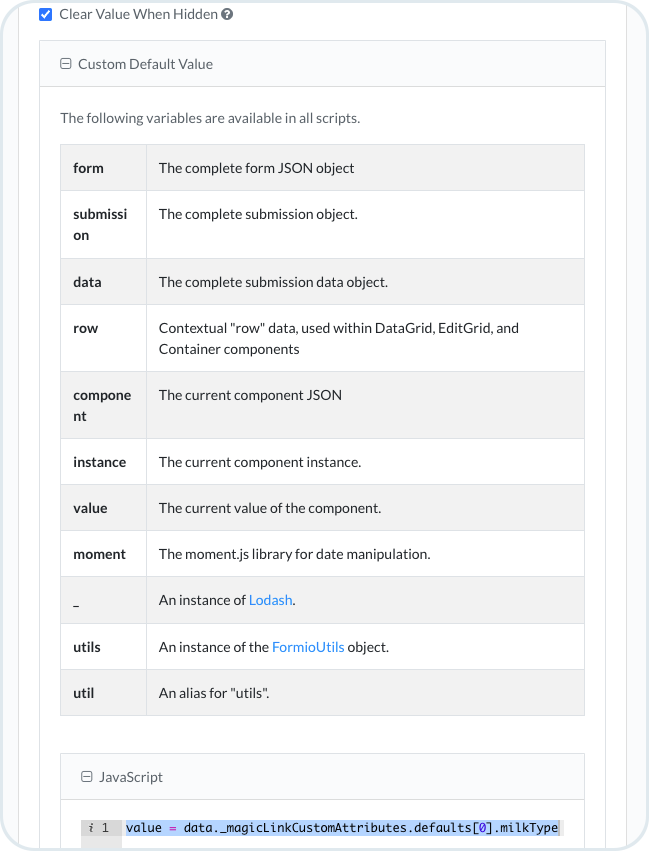This screenshot has height=851, width=649.
Task: Click line number 1 in the code editor
Action: (105, 828)
